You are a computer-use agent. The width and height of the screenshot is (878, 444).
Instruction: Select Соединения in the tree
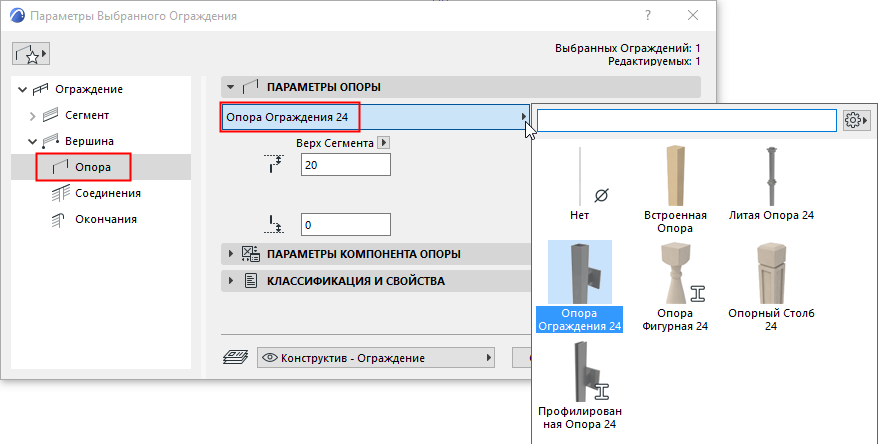(108, 193)
